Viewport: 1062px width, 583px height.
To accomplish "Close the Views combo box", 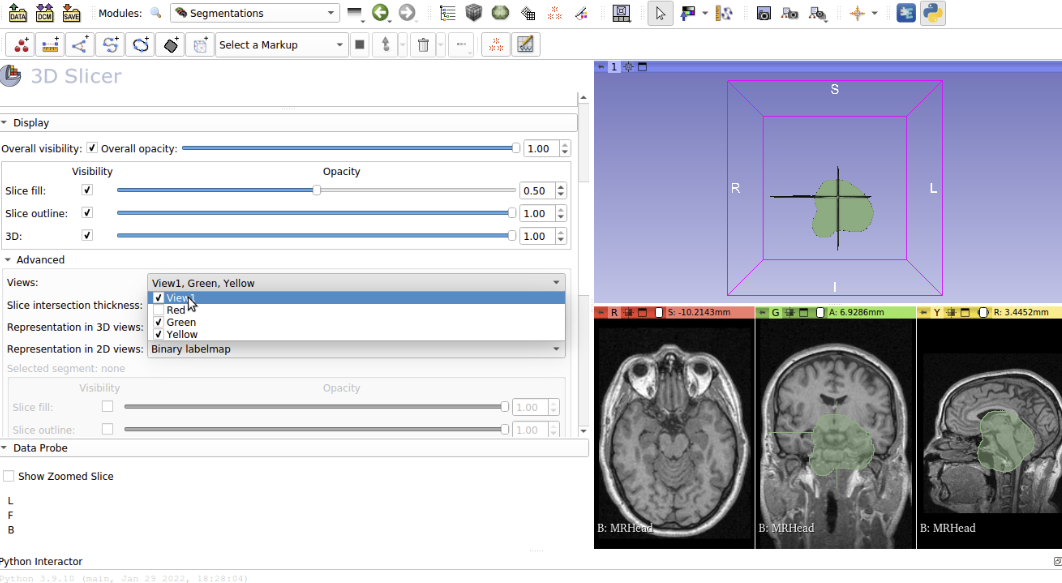I will click(x=356, y=282).
